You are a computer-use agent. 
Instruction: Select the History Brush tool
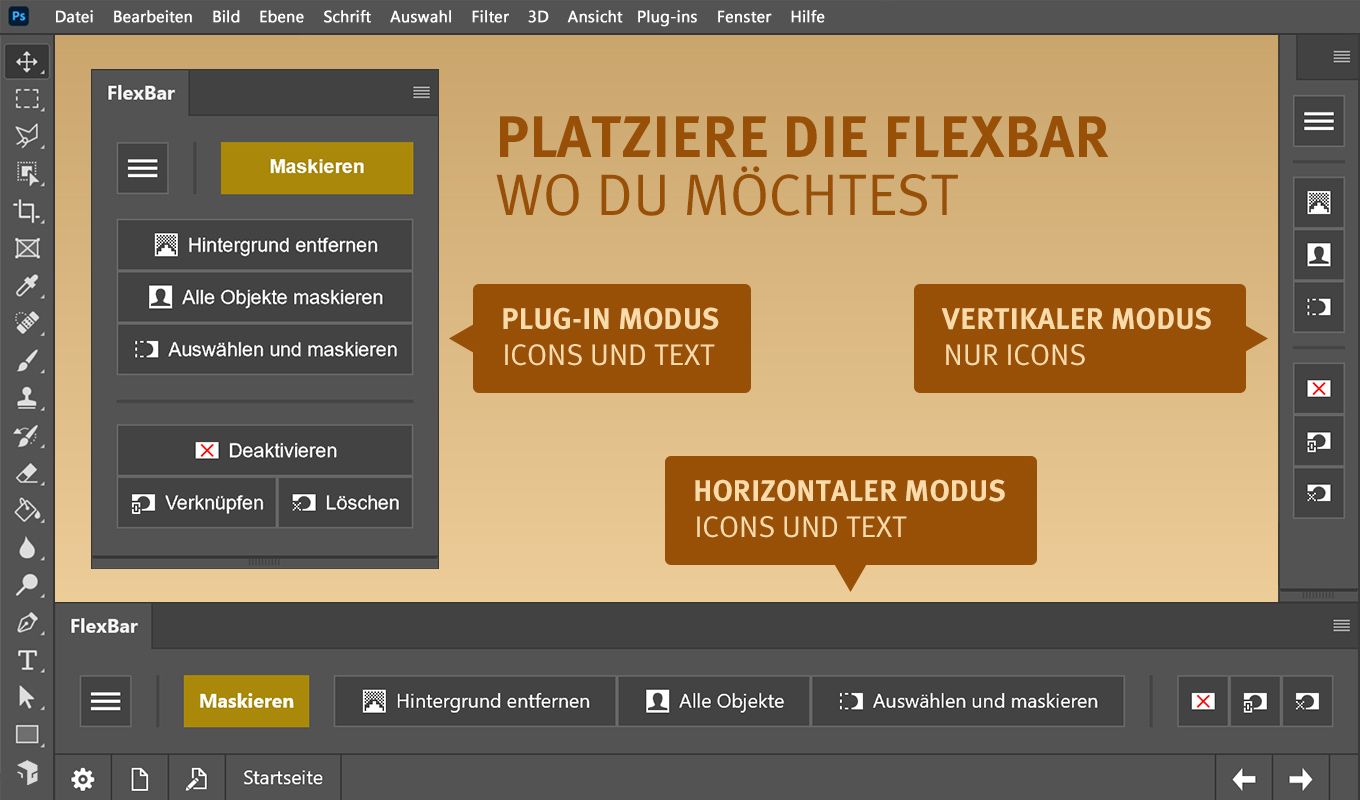[x=27, y=435]
